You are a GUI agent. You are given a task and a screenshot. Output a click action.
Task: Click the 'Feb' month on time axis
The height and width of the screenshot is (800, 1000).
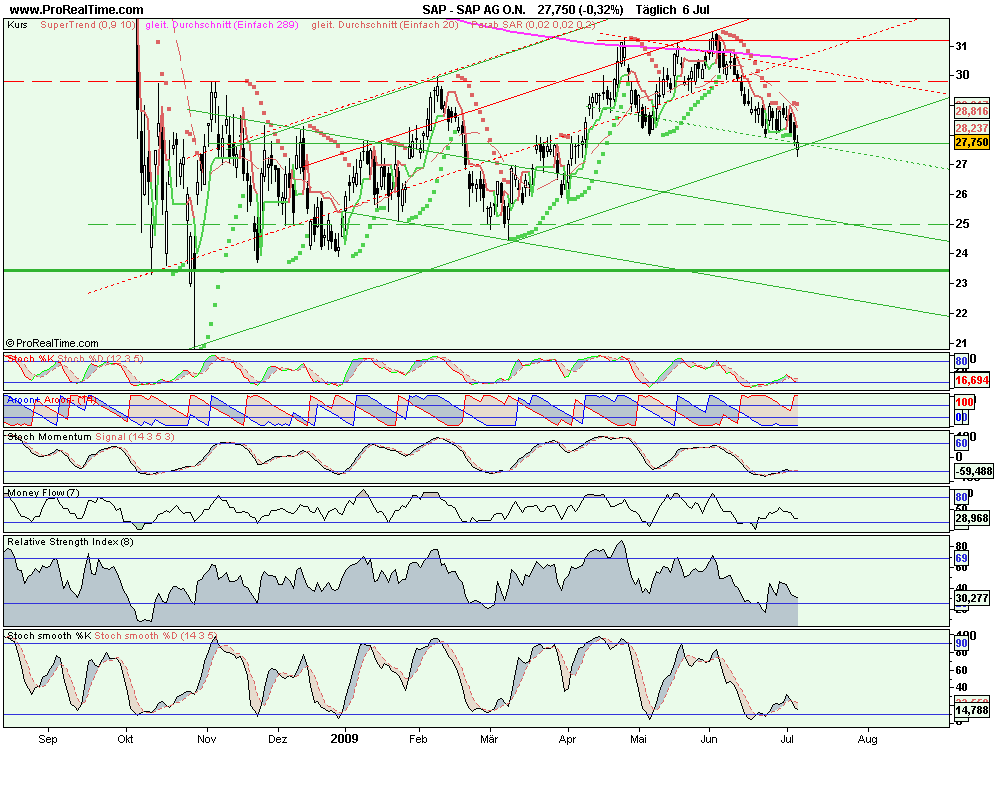click(x=418, y=739)
